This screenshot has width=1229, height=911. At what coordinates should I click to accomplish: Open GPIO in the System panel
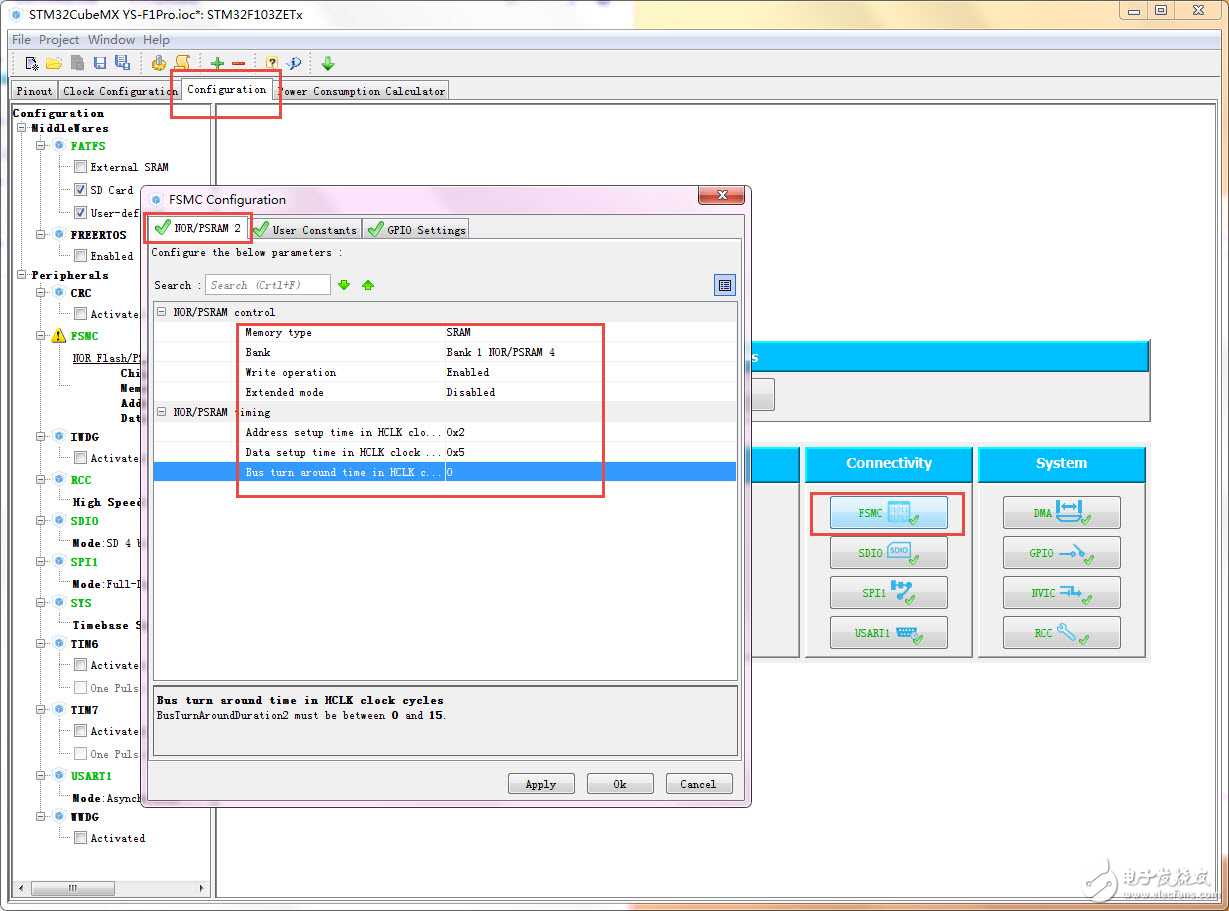pyautogui.click(x=1061, y=553)
